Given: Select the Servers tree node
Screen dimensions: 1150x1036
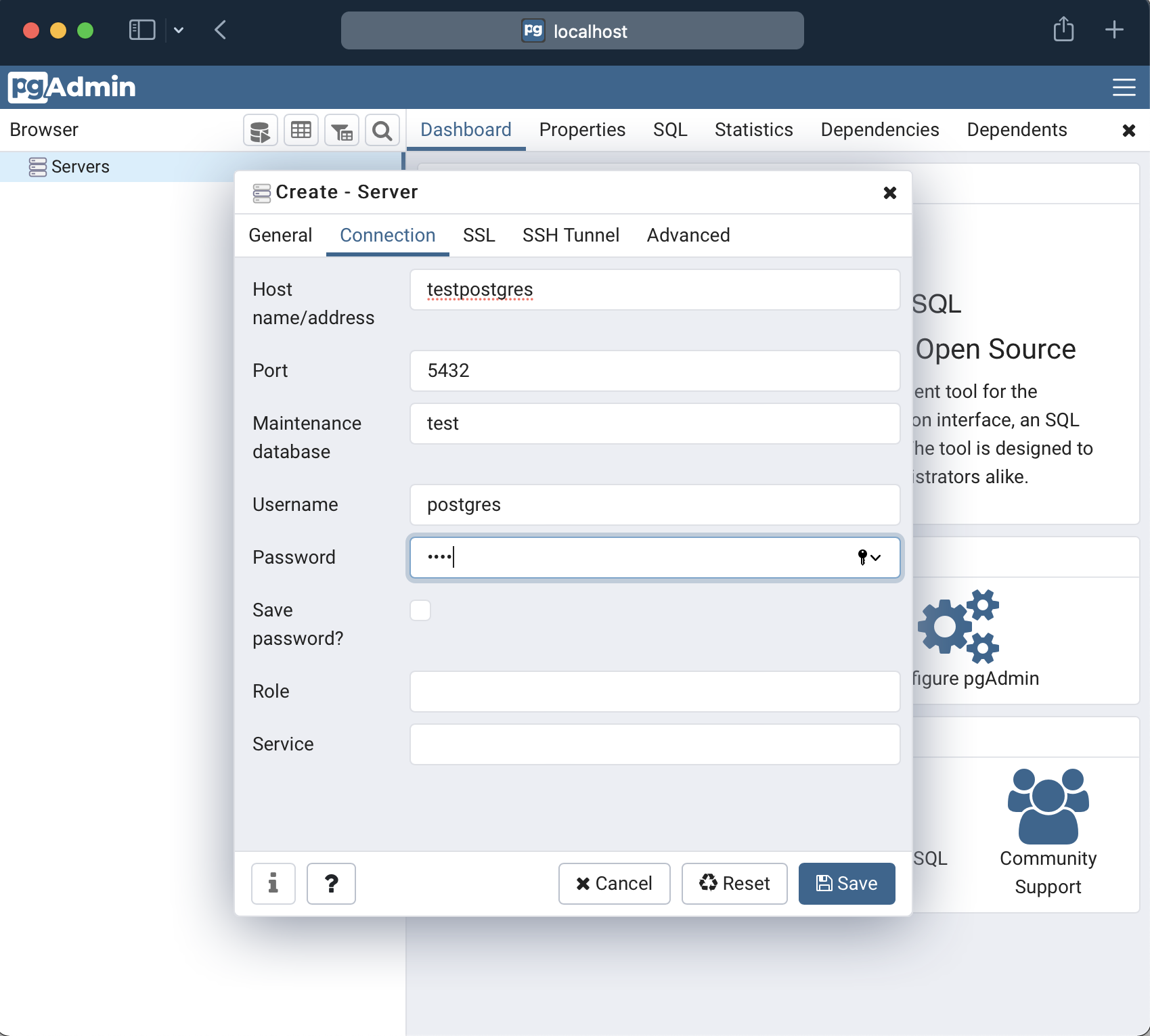Looking at the screenshot, I should (x=80, y=167).
